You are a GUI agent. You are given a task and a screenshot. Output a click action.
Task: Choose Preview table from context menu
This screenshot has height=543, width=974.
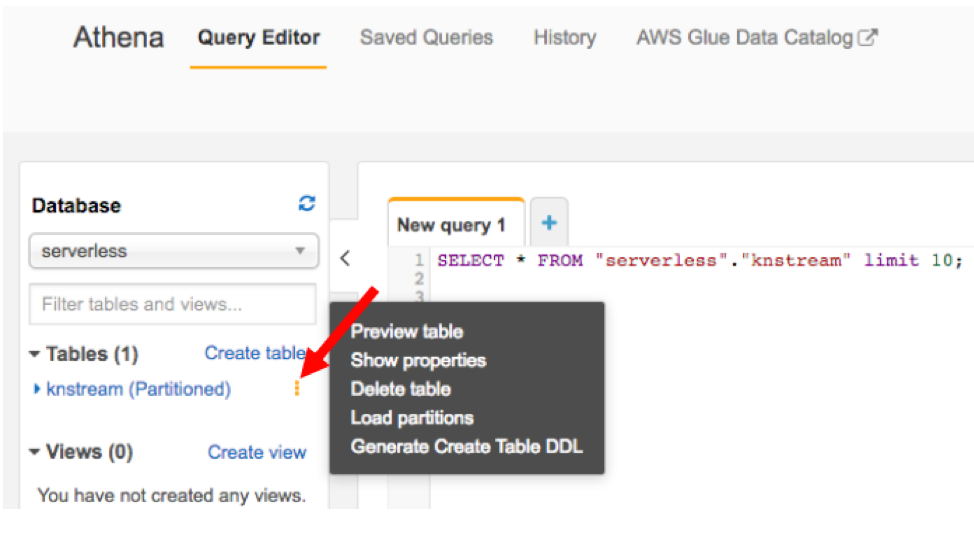coord(407,331)
